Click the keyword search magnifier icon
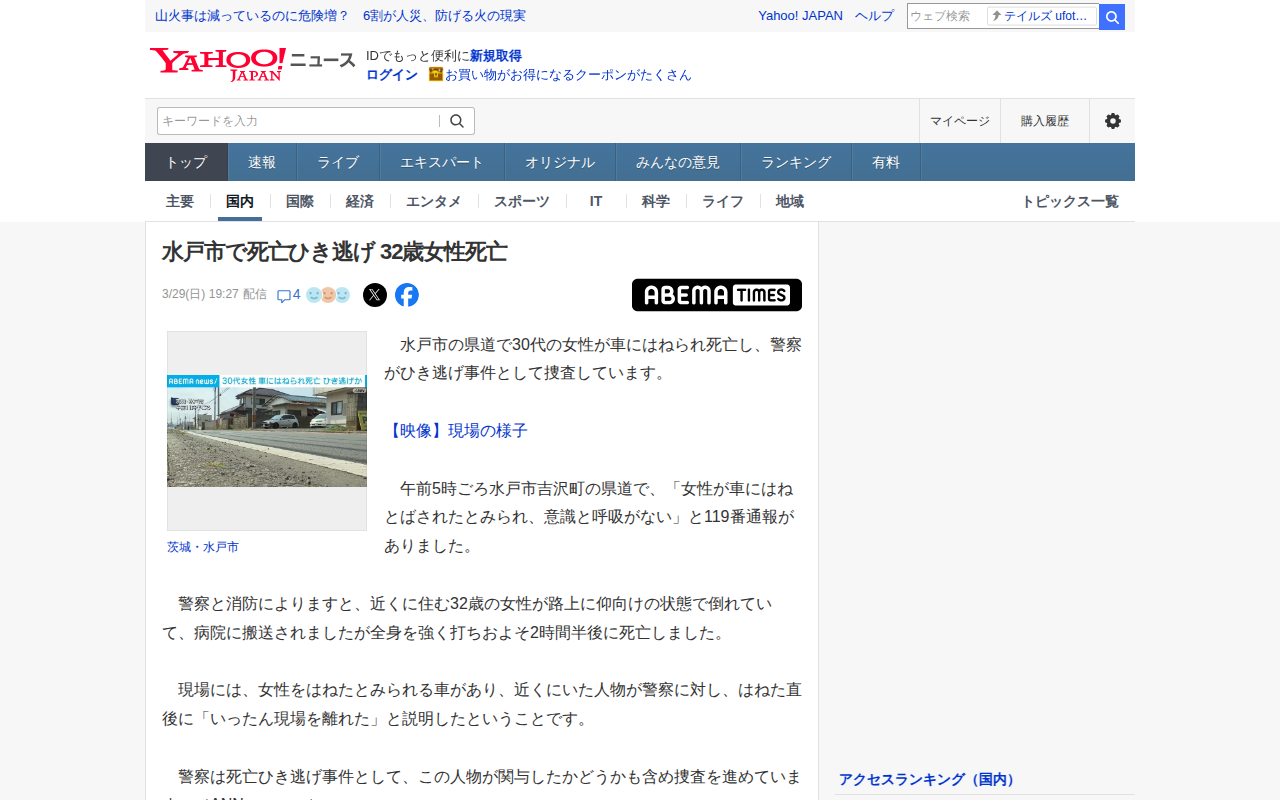This screenshot has height=800, width=1280. (x=457, y=121)
